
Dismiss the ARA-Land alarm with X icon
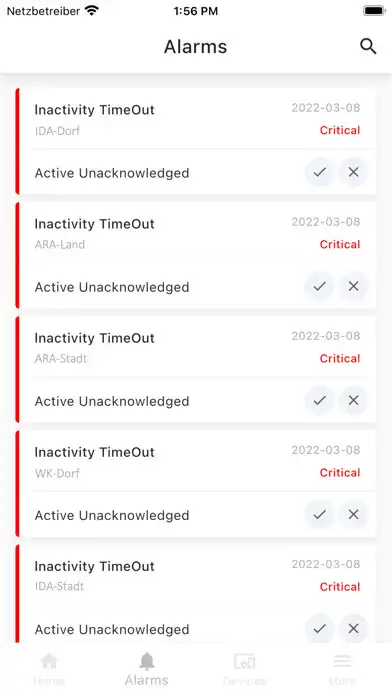pos(353,286)
